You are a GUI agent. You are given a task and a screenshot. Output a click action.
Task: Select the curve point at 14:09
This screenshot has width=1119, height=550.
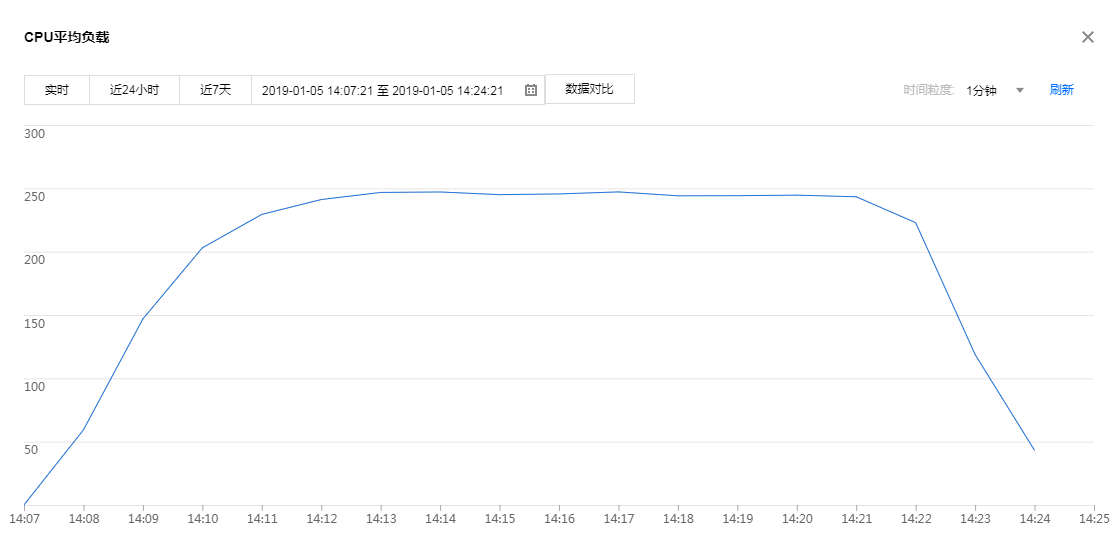pyautogui.click(x=143, y=319)
